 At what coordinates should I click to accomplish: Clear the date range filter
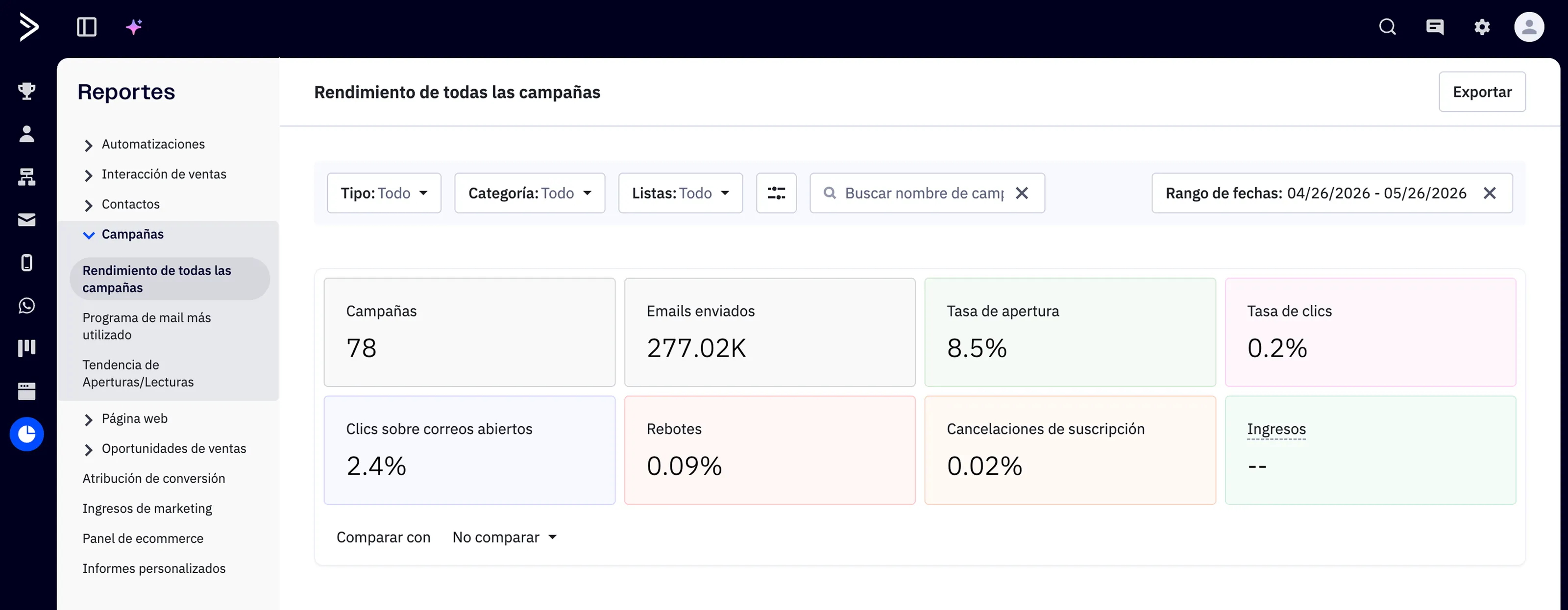coord(1490,193)
